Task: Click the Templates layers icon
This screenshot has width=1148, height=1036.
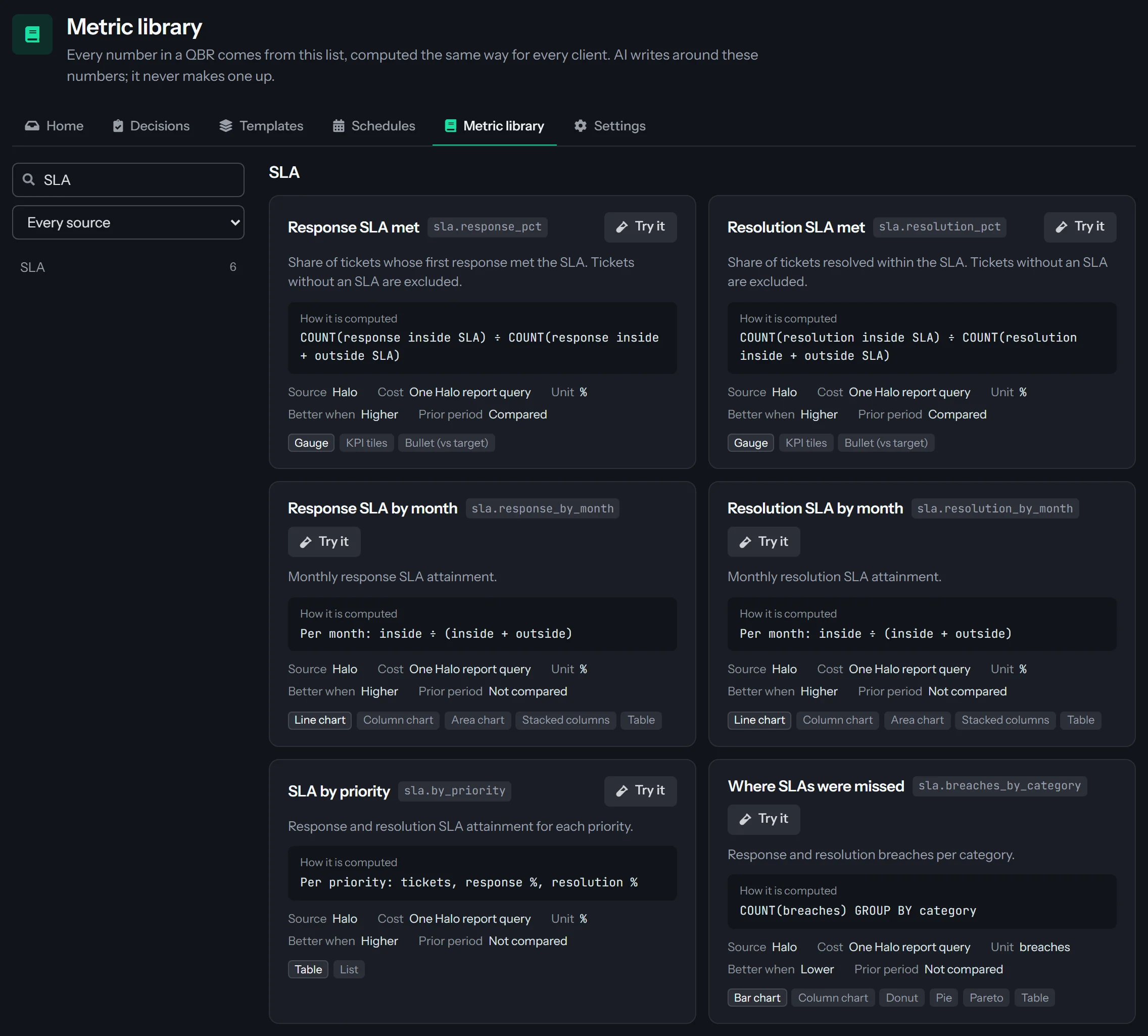Action: (226, 126)
